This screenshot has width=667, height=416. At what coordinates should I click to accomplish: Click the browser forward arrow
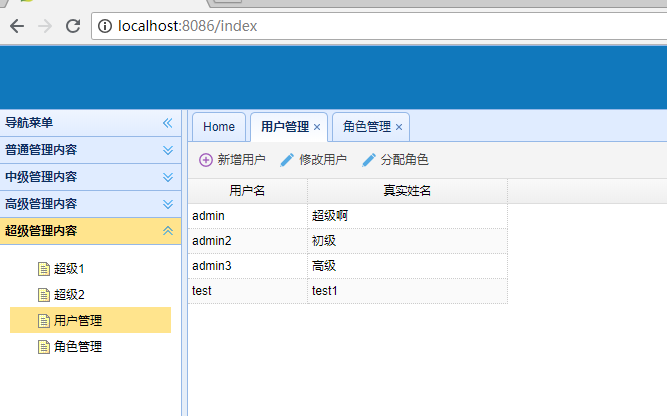click(45, 26)
